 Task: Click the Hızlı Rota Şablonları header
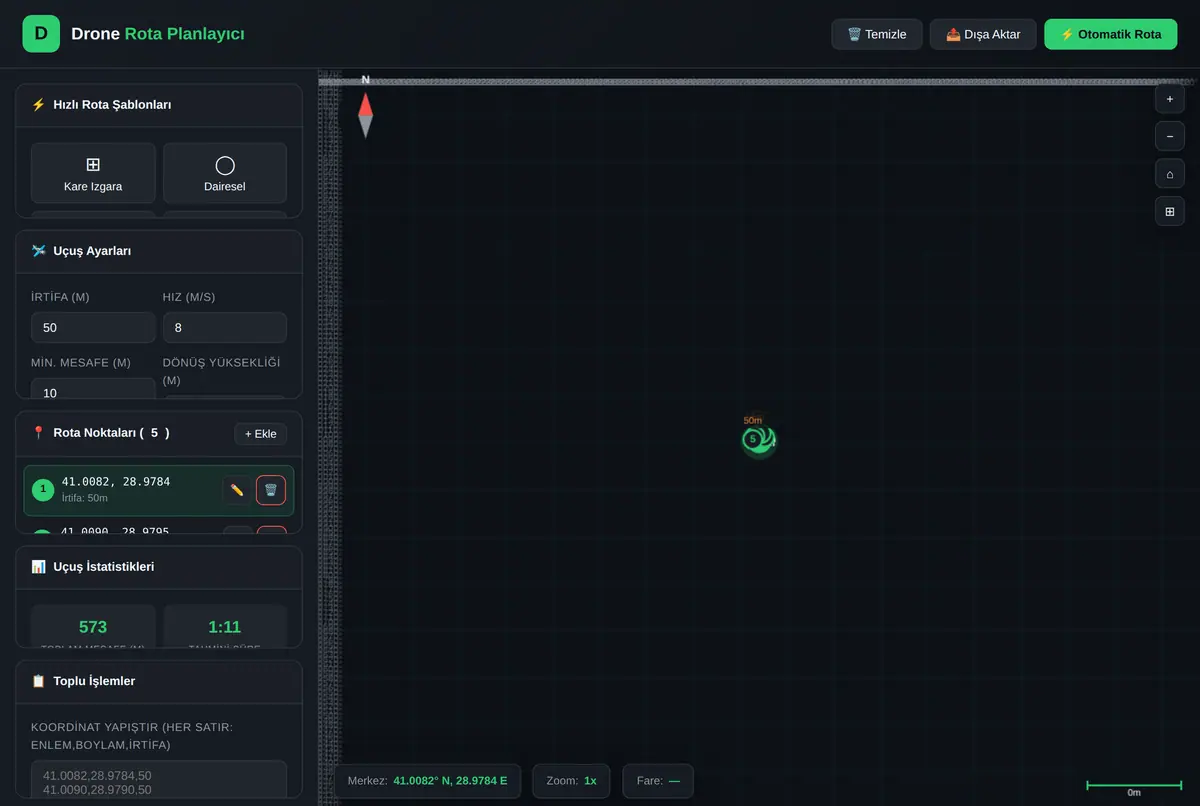(159, 105)
